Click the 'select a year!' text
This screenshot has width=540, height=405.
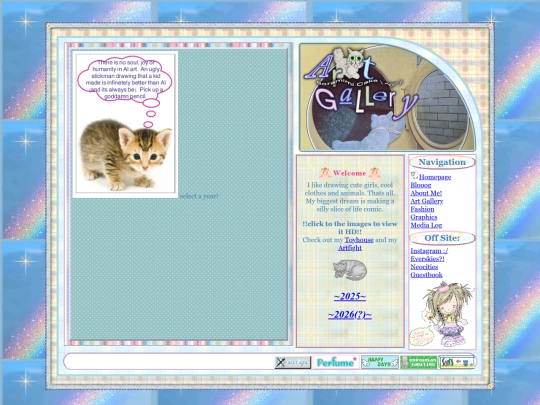[x=199, y=196]
